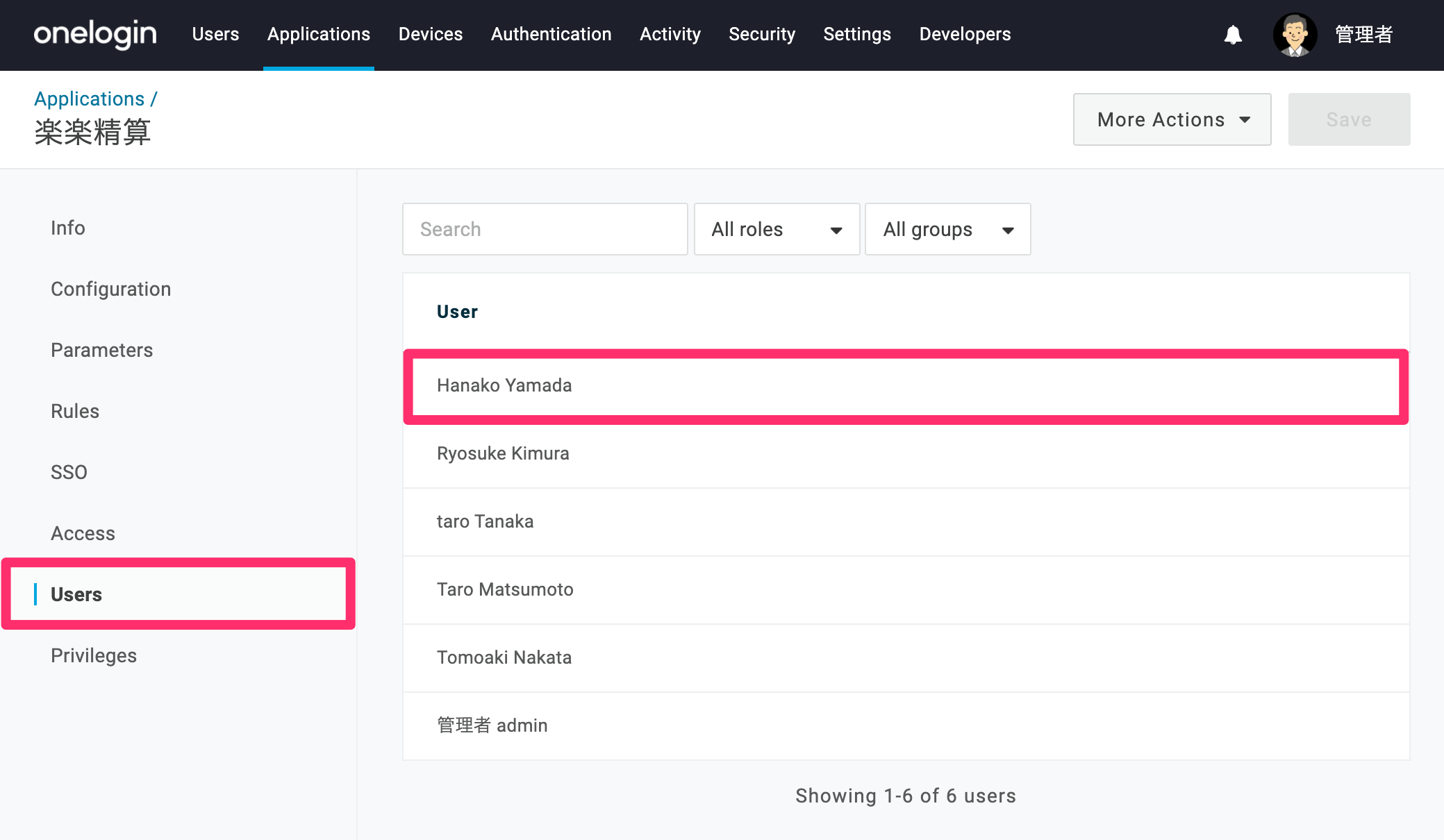The width and height of the screenshot is (1444, 840).
Task: Click the Showing 1-6 of 6 users text
Action: (x=906, y=796)
